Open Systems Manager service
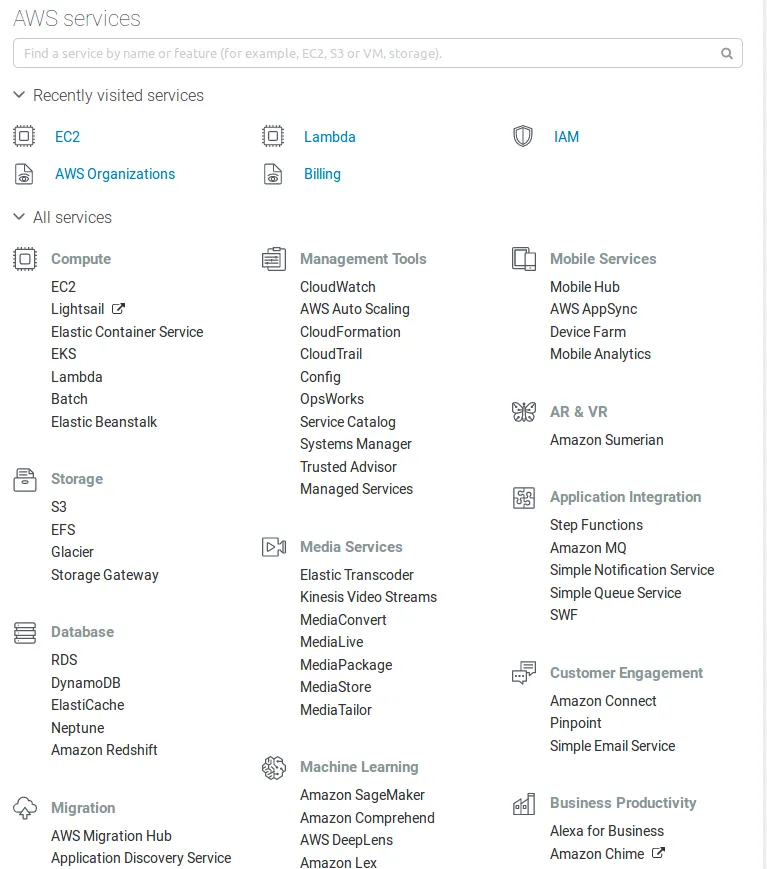 [356, 444]
